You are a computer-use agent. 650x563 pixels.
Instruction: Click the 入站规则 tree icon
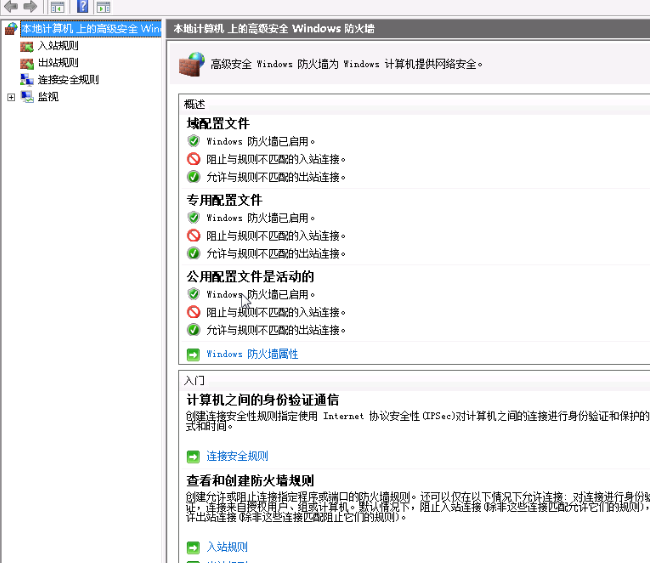[x=27, y=46]
